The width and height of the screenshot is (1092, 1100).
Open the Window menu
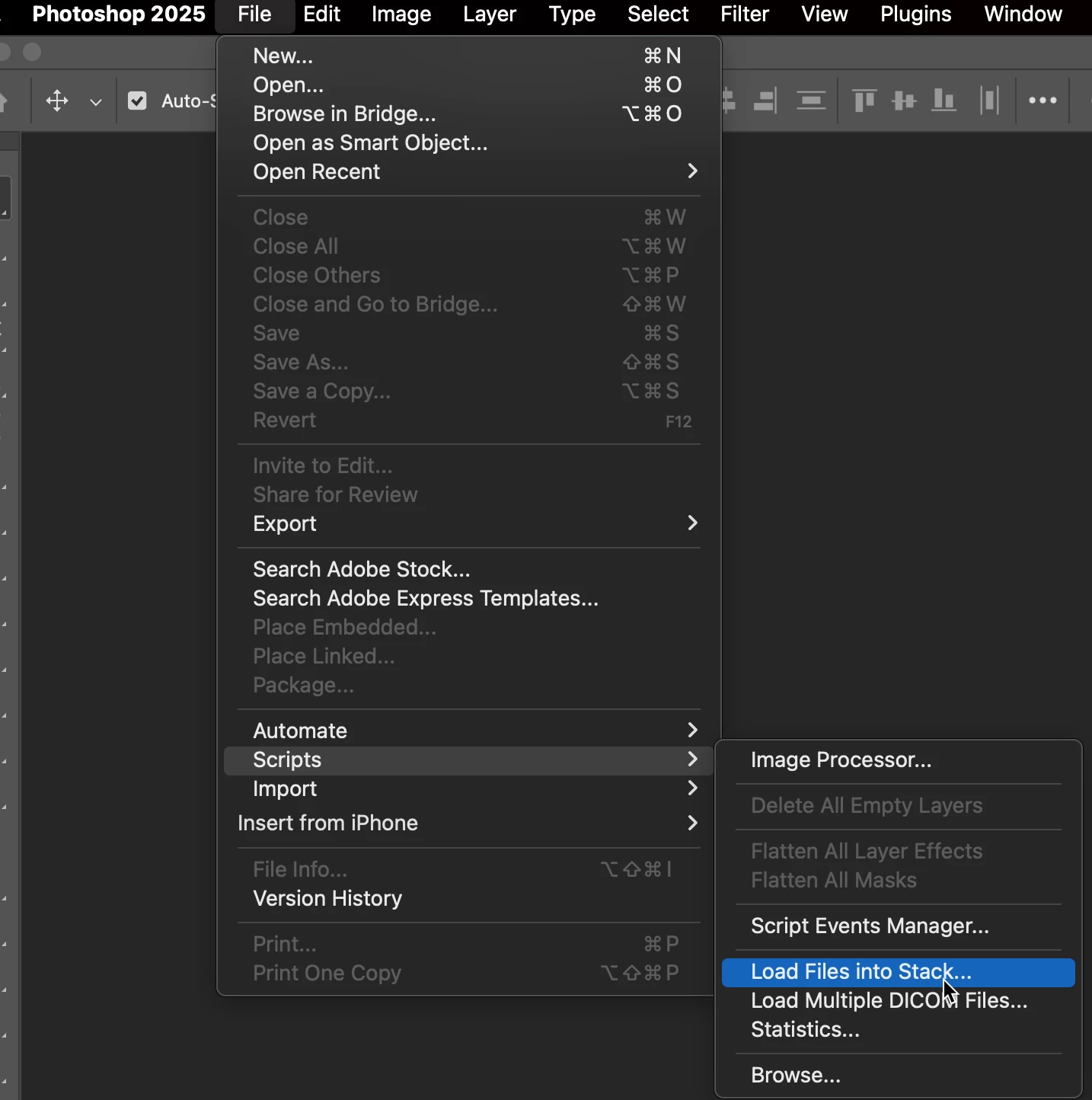coord(1023,14)
